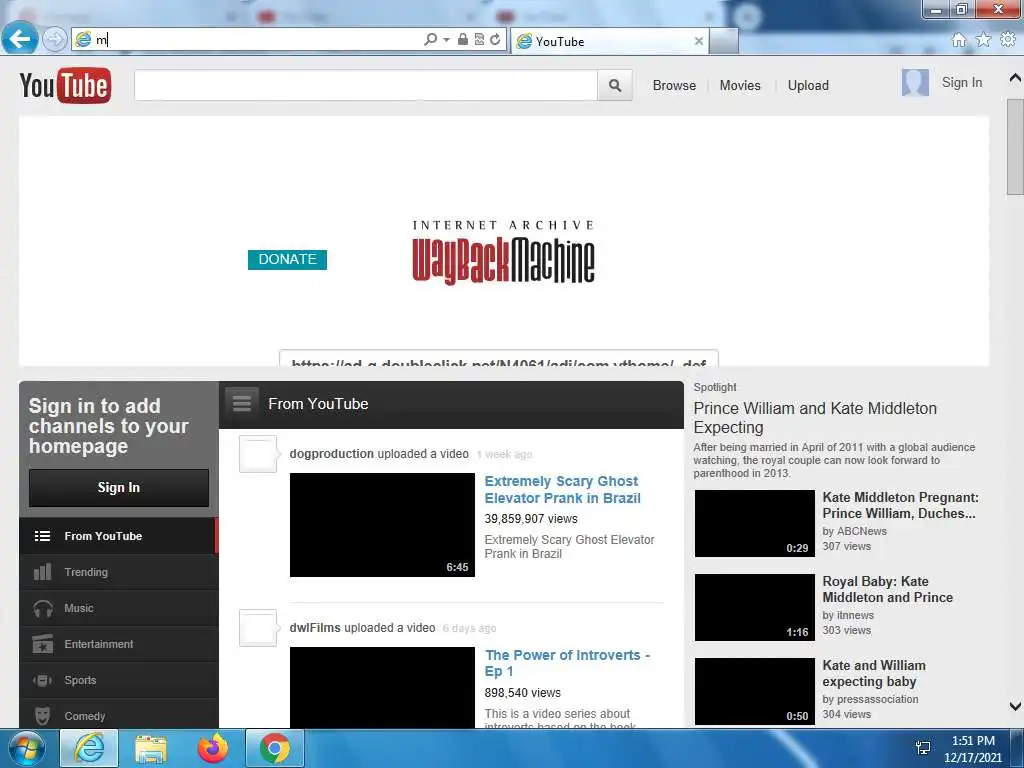Click the YouTube logo

click(x=65, y=86)
